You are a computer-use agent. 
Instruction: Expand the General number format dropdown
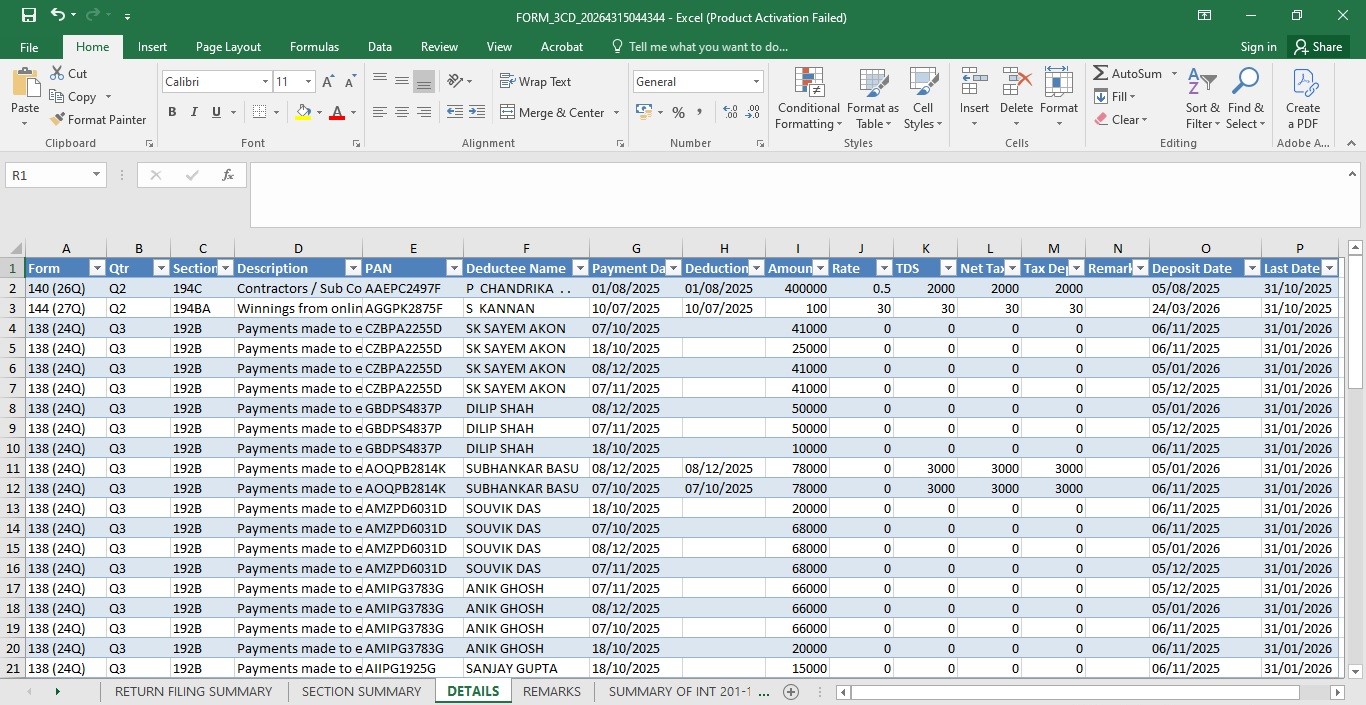(756, 82)
